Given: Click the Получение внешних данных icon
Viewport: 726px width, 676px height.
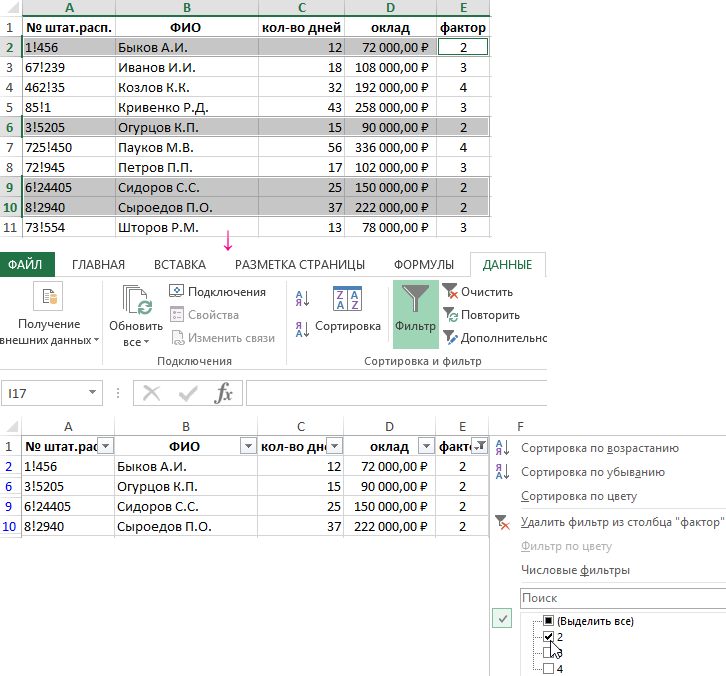Looking at the screenshot, I should point(48,299).
